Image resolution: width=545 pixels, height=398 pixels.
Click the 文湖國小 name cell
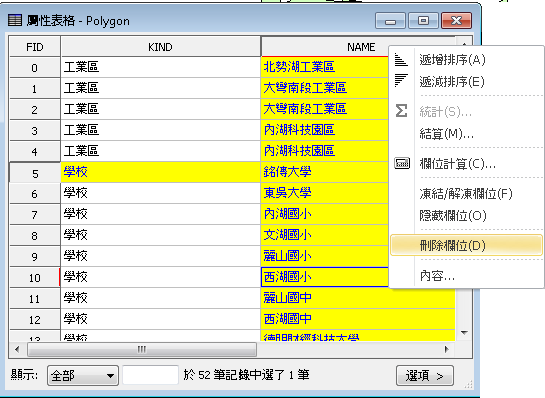325,235
